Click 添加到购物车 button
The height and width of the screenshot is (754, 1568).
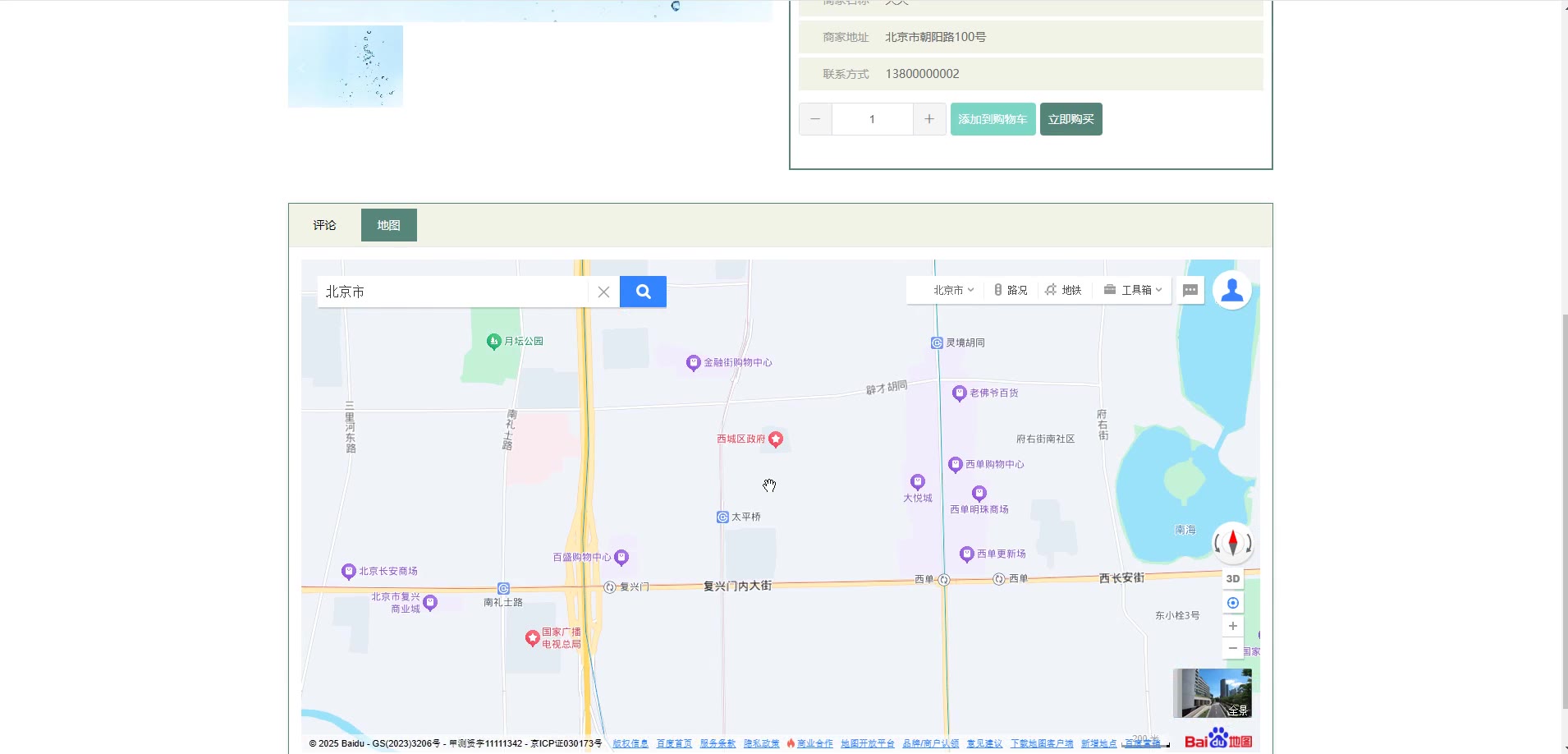(x=993, y=119)
